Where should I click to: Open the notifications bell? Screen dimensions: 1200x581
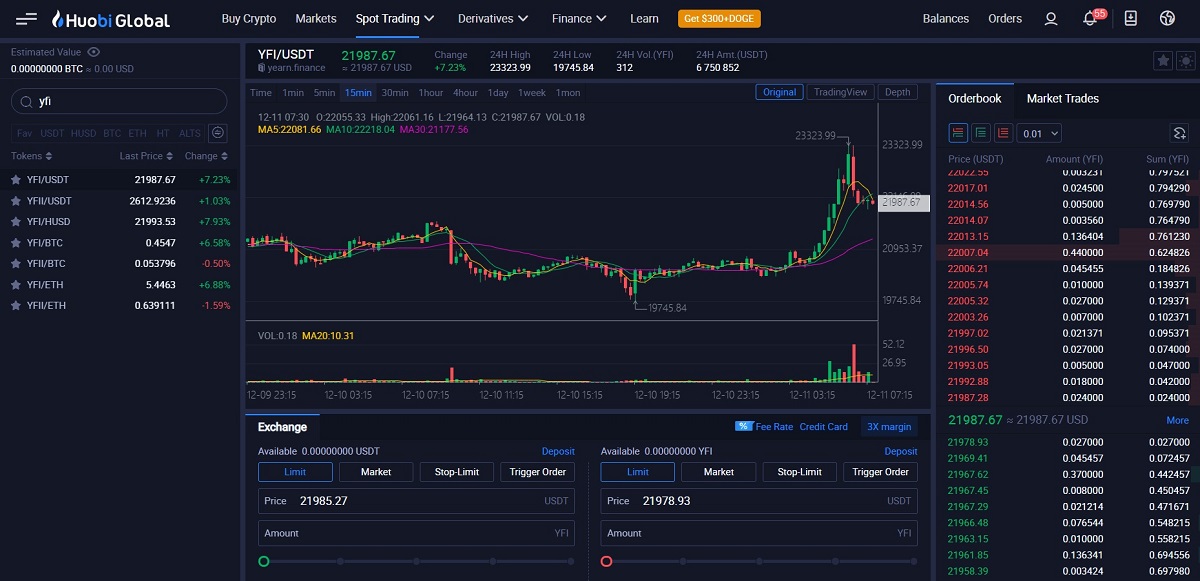(1090, 19)
